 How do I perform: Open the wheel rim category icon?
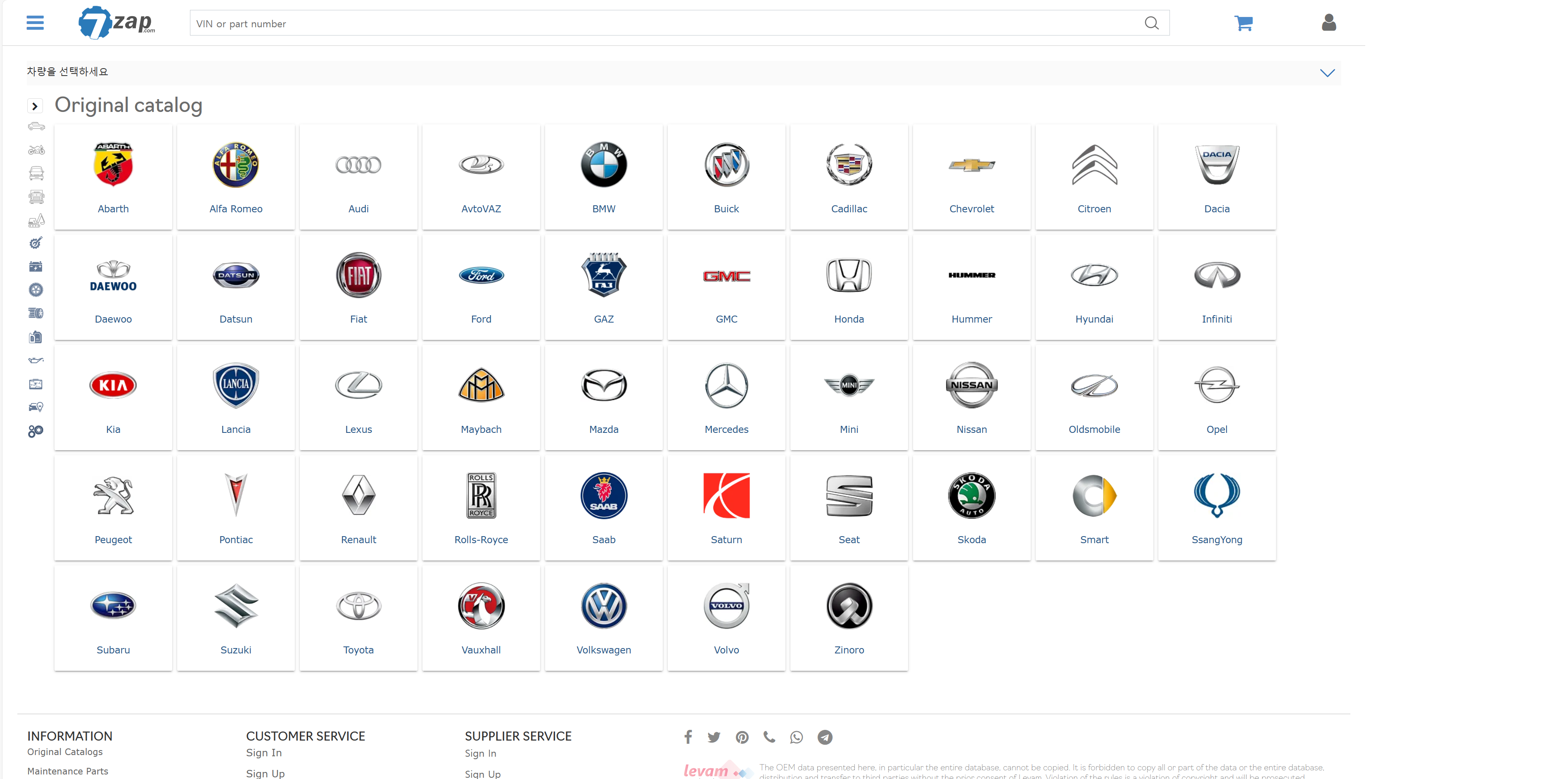36,290
